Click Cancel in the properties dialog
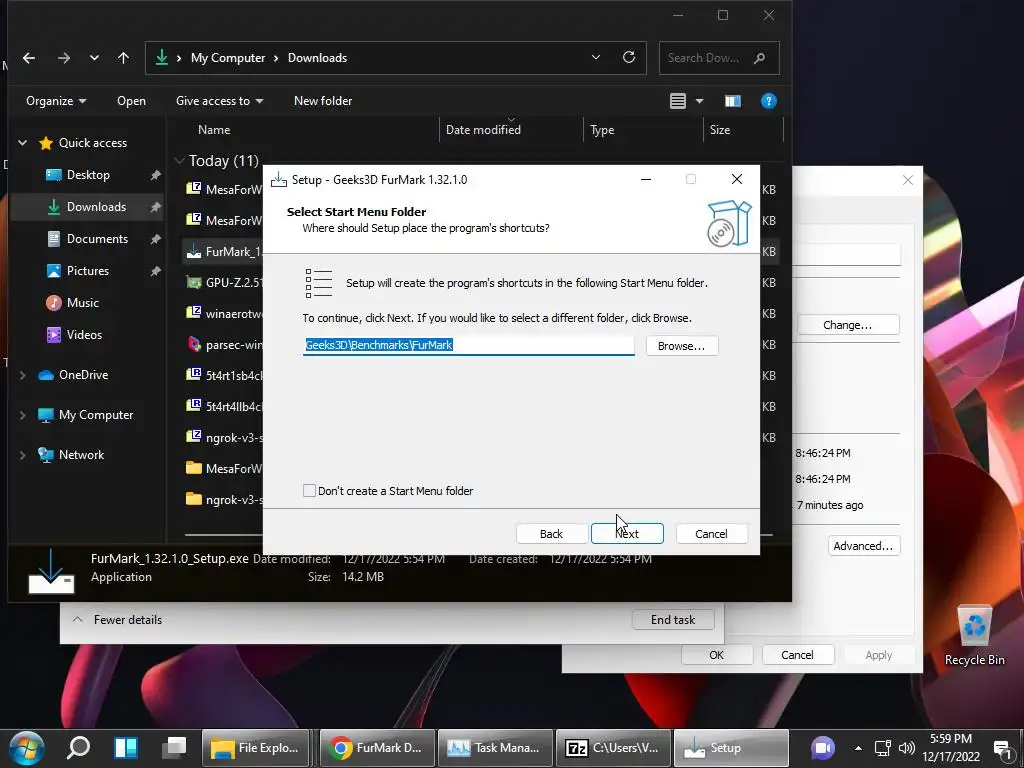The width and height of the screenshot is (1024, 768). pos(797,654)
